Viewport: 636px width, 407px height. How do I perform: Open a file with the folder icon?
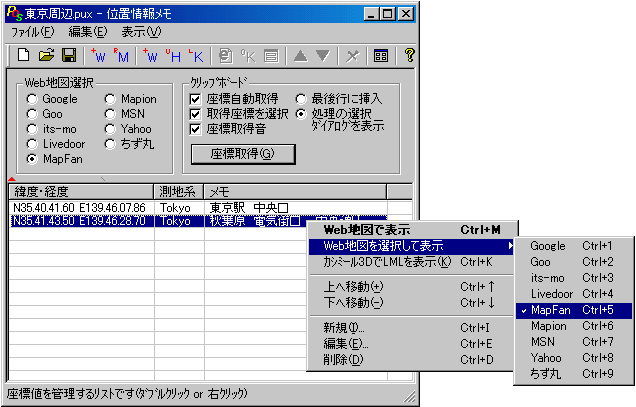click(x=46, y=55)
